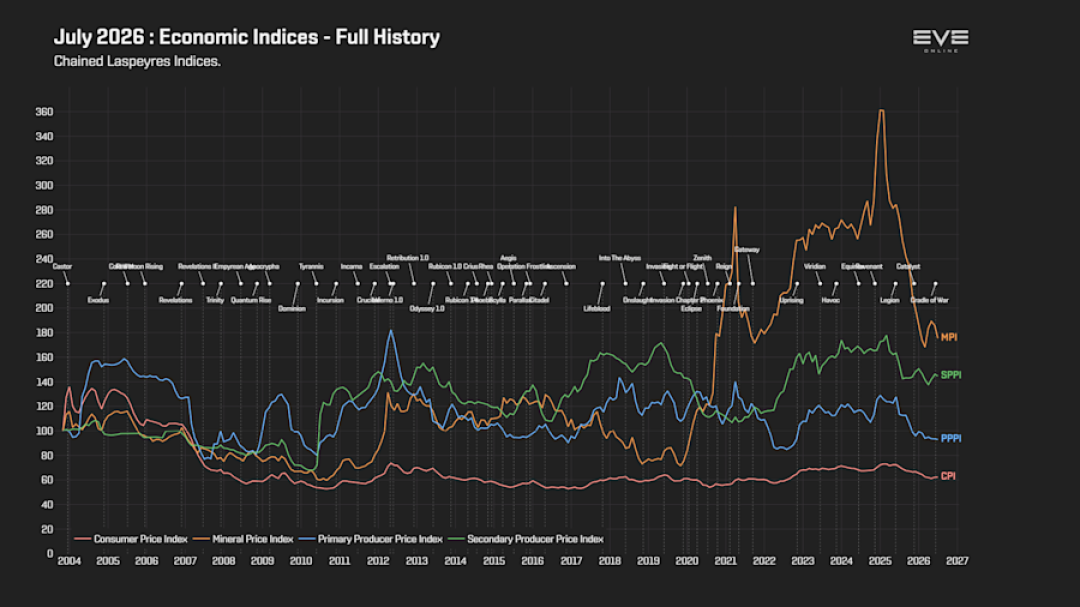The height and width of the screenshot is (607, 1080).
Task: Click the Castor expansion marker label
Action: click(62, 267)
